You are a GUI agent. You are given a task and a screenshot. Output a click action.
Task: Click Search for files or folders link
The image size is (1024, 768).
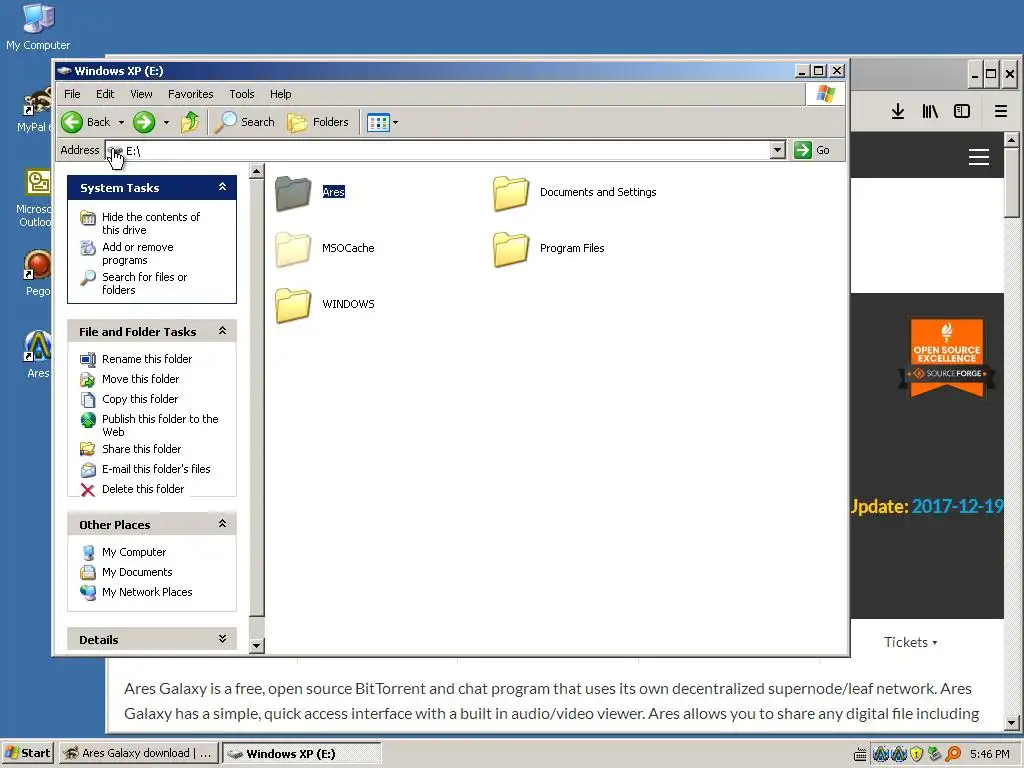[144, 283]
